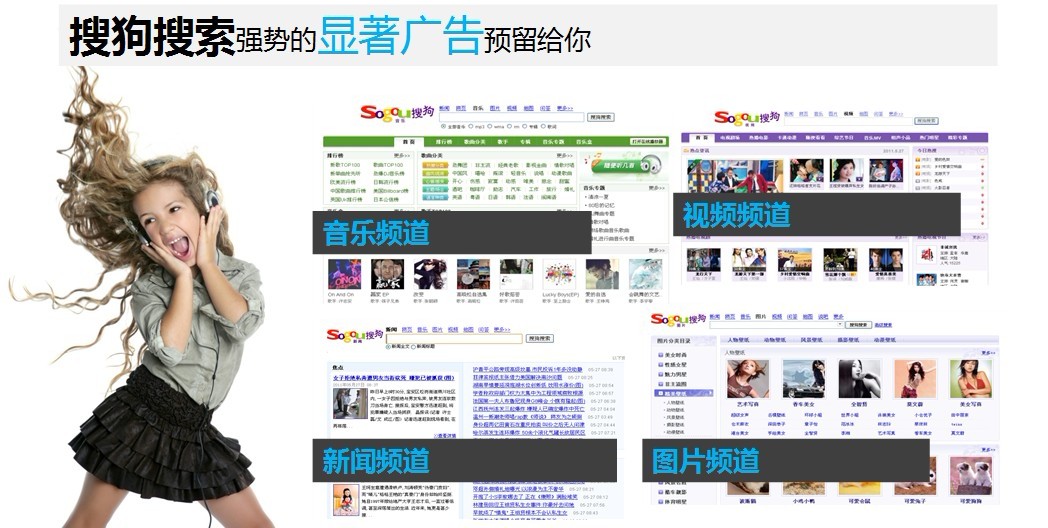This screenshot has height=528, width=1048.
Task: Open the 美女写真 wallpaper thumbnail
Action: pos(971,379)
